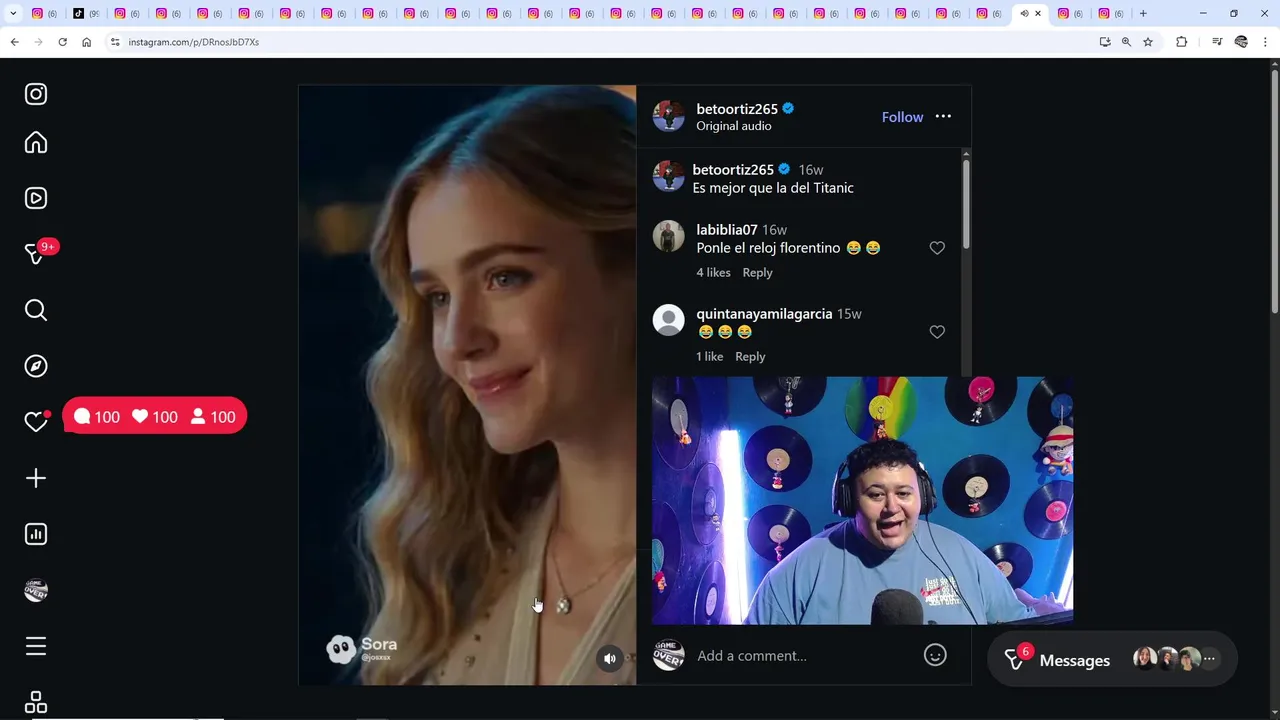This screenshot has height=720, width=1280.
Task: Bookmark this page star icon
Action: point(1148,42)
